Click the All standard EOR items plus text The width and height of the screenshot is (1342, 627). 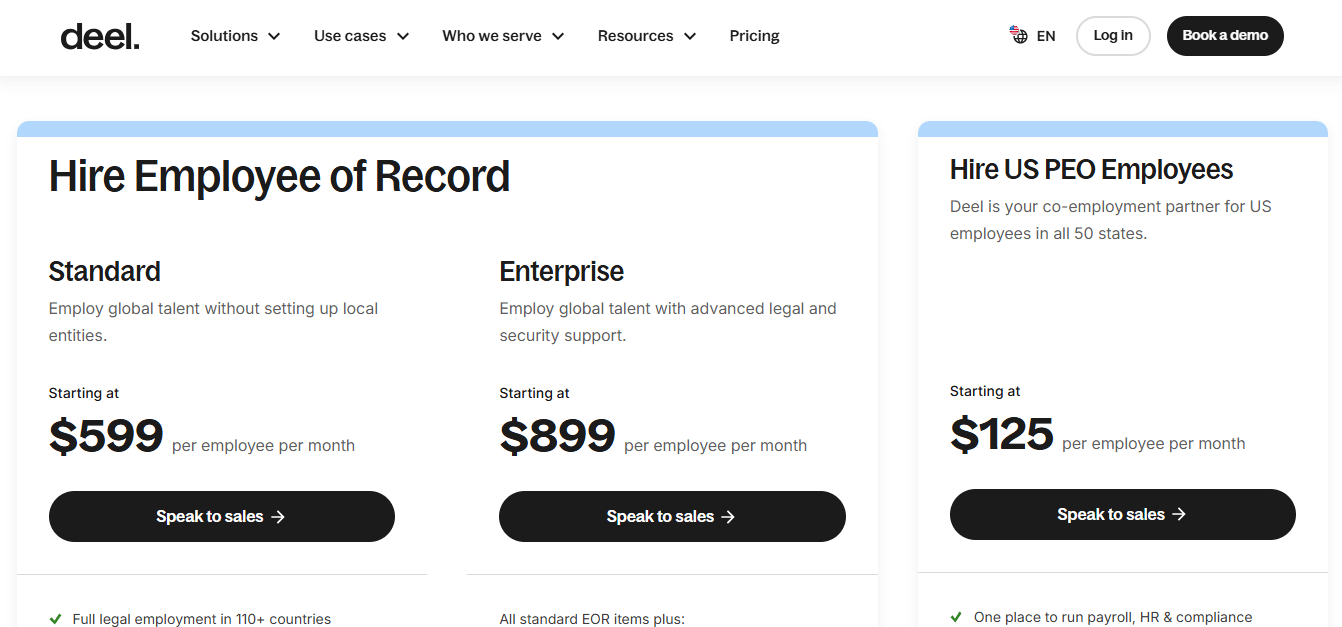coord(592,619)
